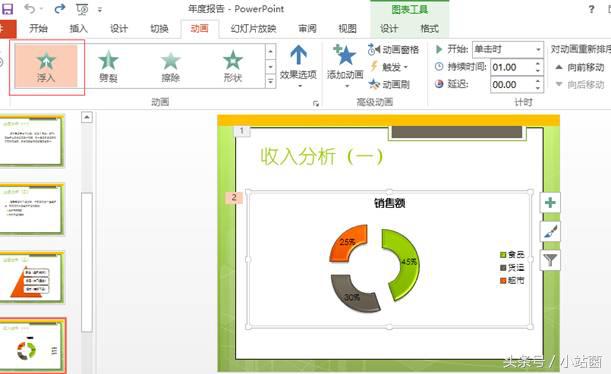Expand the full animation gallery

click(x=270, y=81)
